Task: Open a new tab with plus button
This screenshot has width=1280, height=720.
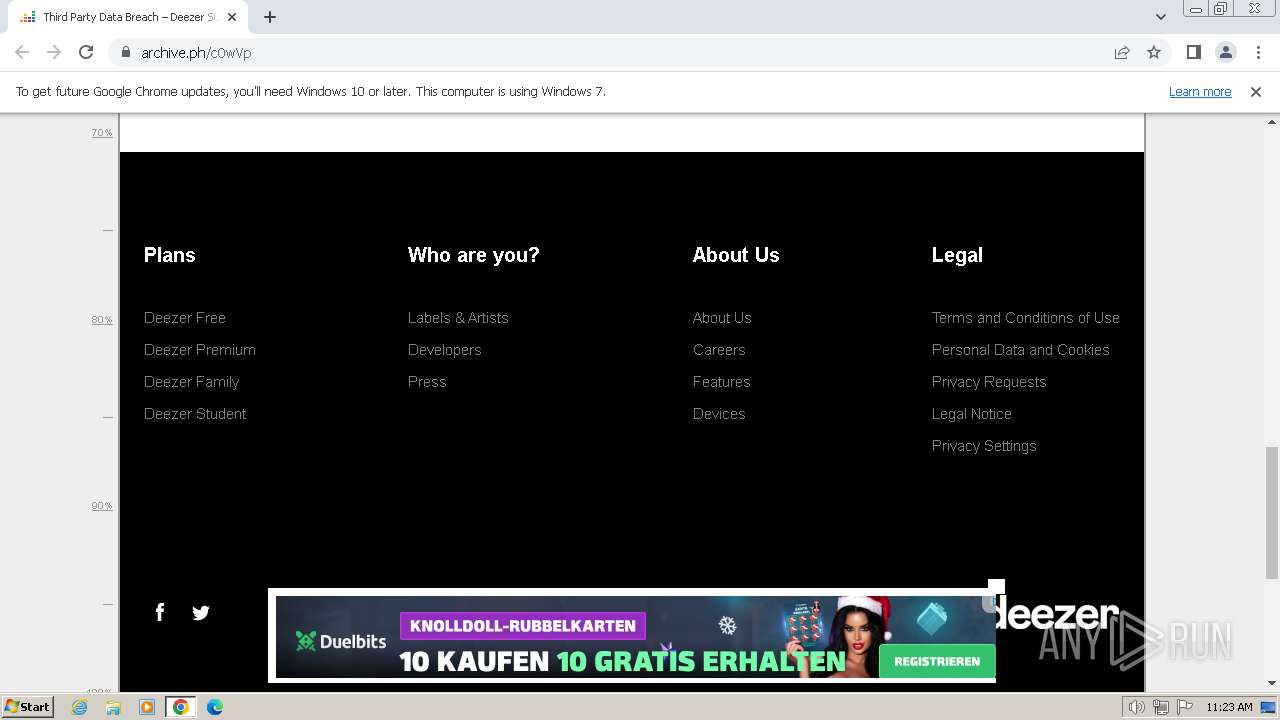Action: coord(270,17)
